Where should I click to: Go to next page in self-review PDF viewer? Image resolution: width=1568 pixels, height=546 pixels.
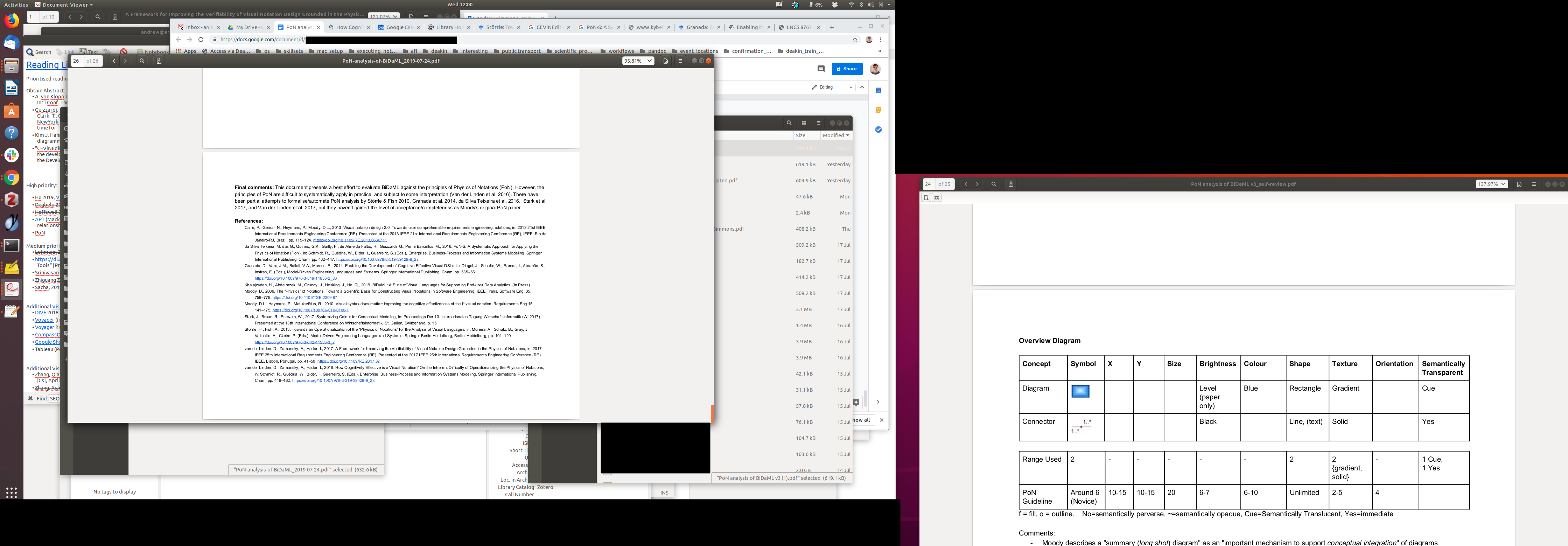click(x=978, y=184)
